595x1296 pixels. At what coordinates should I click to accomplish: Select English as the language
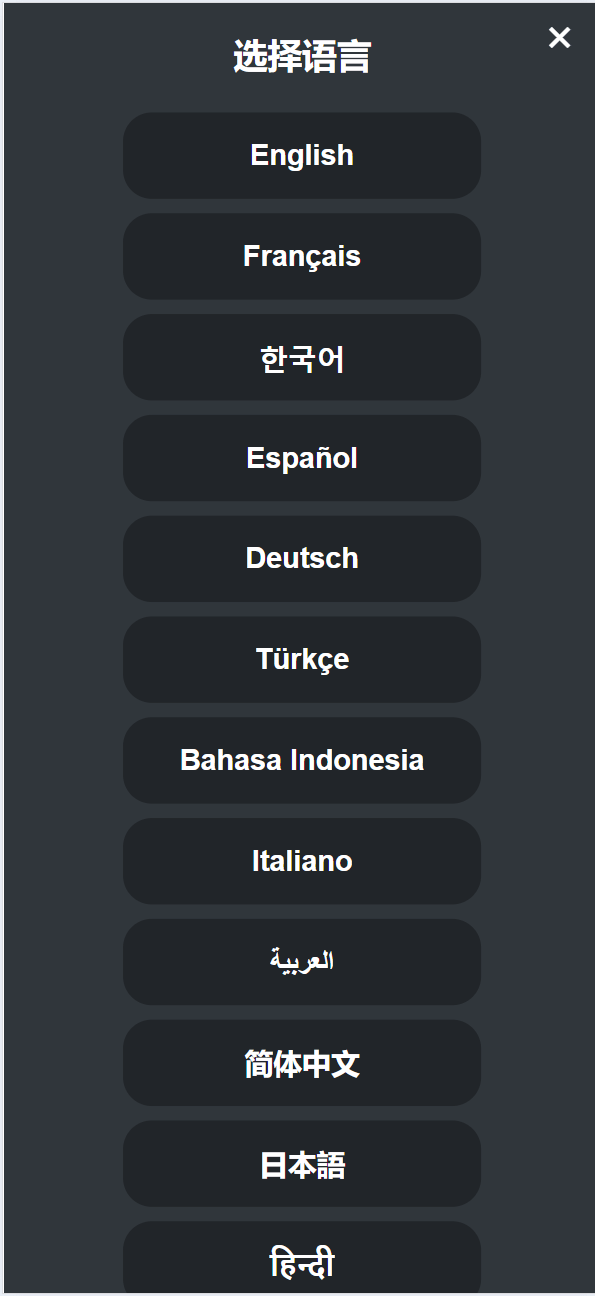(302, 155)
